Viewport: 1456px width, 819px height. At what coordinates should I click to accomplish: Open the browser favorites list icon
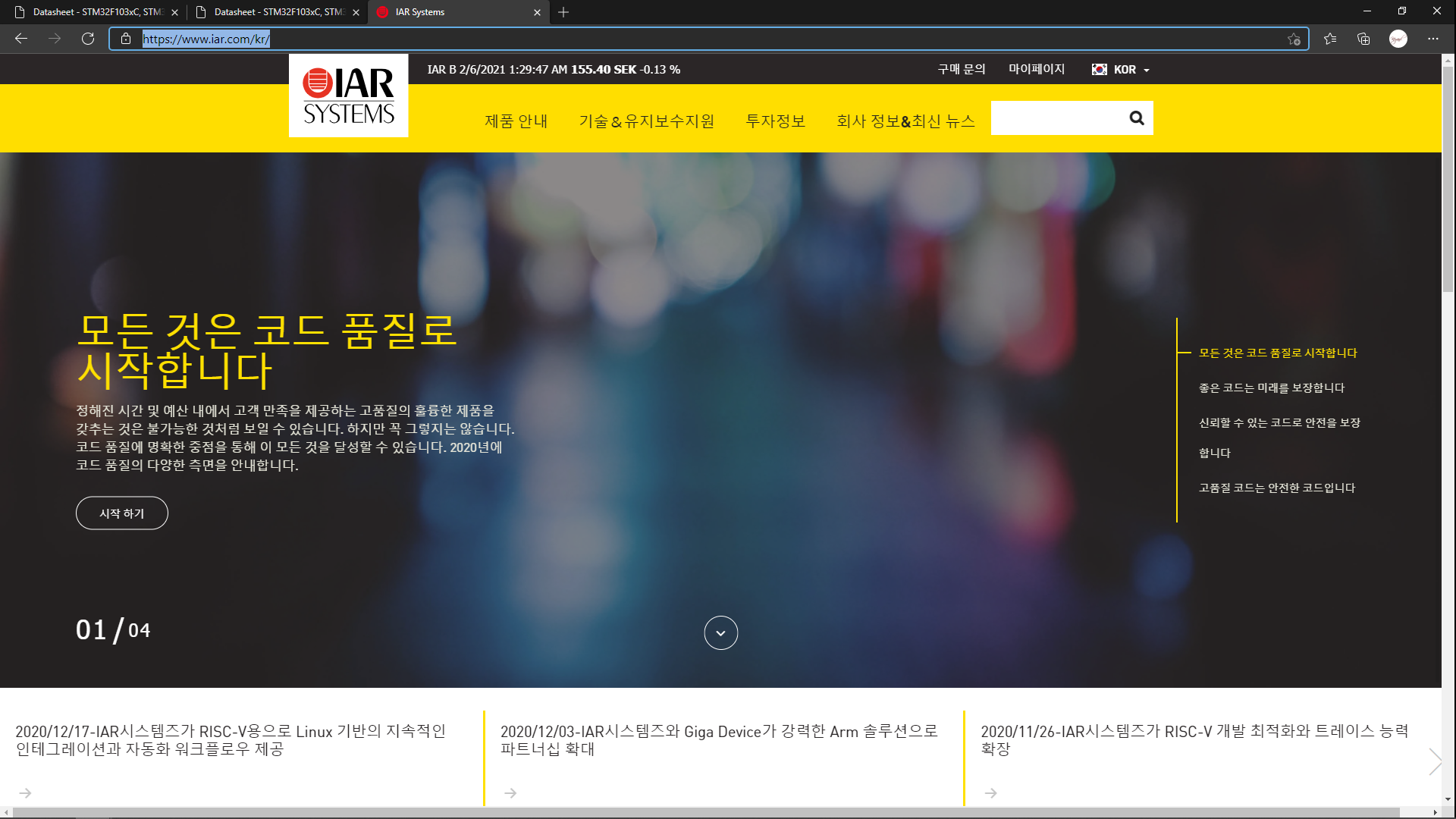coord(1330,39)
